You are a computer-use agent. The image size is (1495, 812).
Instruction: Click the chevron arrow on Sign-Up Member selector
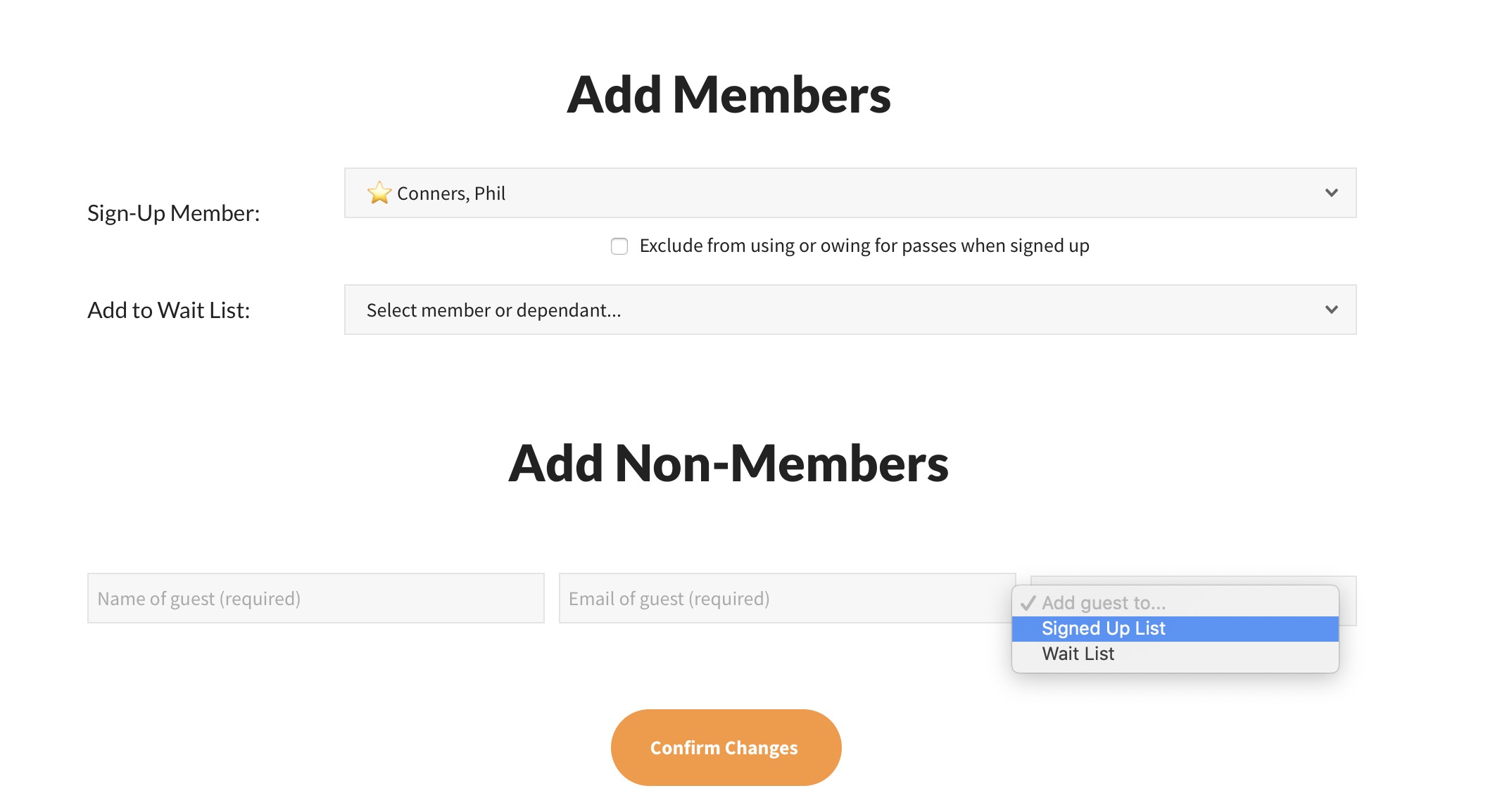coord(1331,193)
